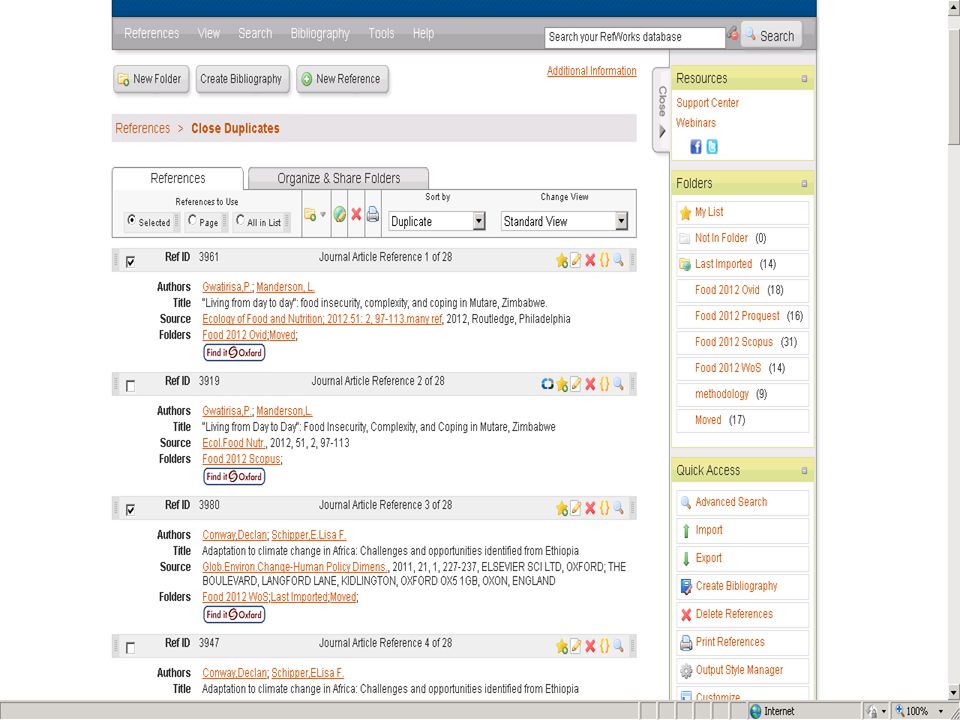Open the Facebook icon in Resources
The height and width of the screenshot is (720, 960).
point(696,147)
